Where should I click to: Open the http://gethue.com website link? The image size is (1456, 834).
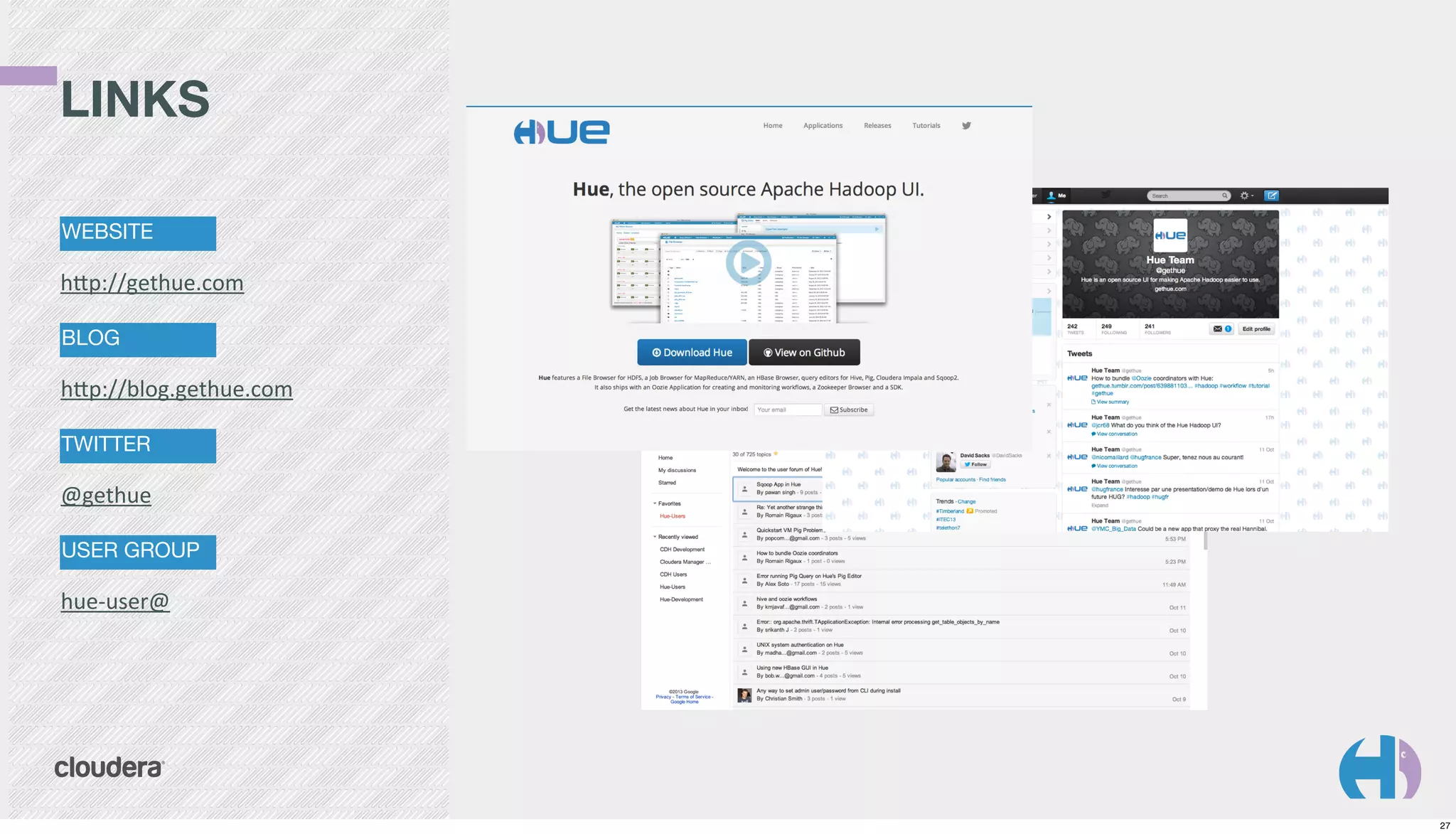click(x=152, y=283)
